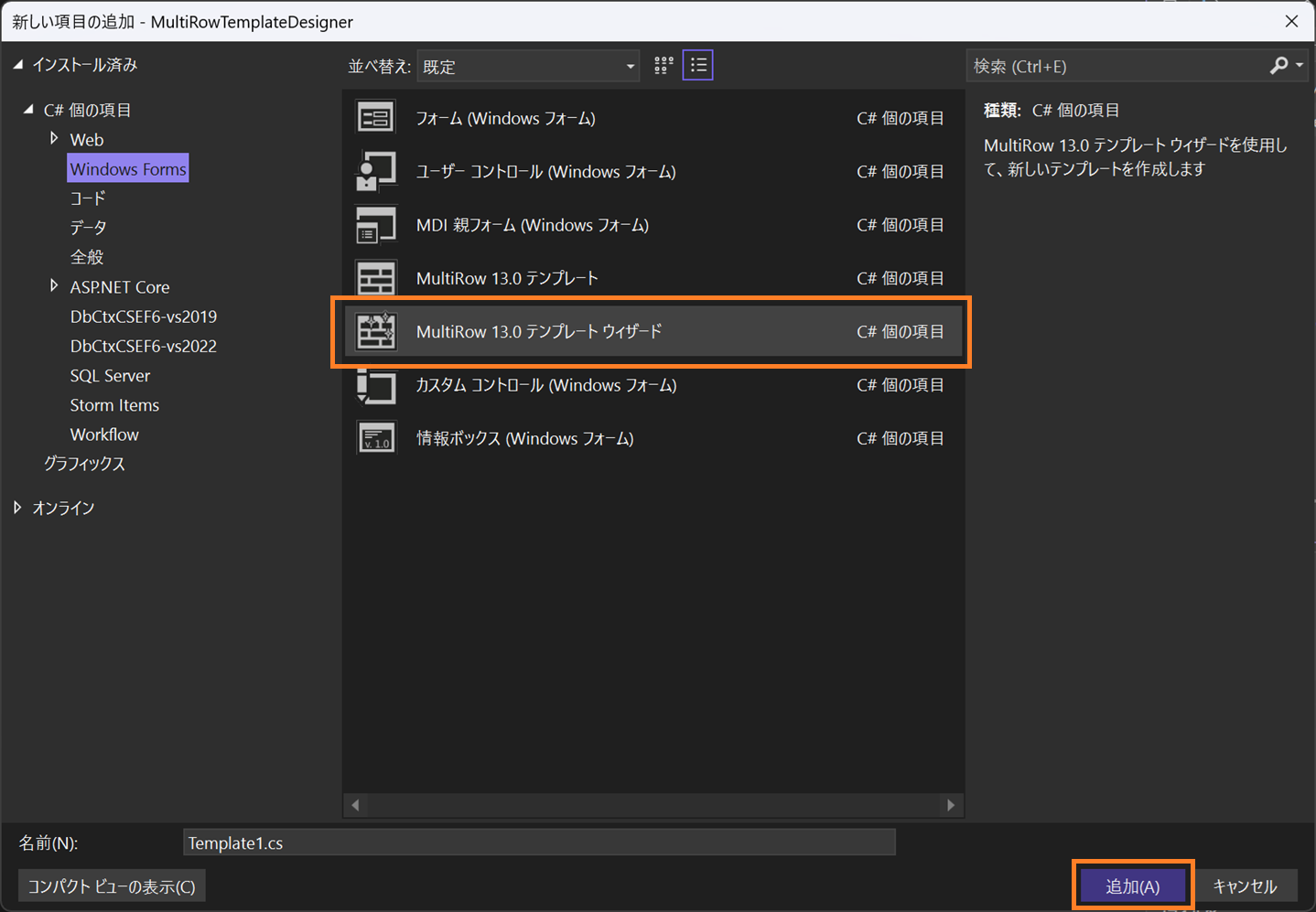
Task: Select the SQL Server category
Action: tap(110, 375)
